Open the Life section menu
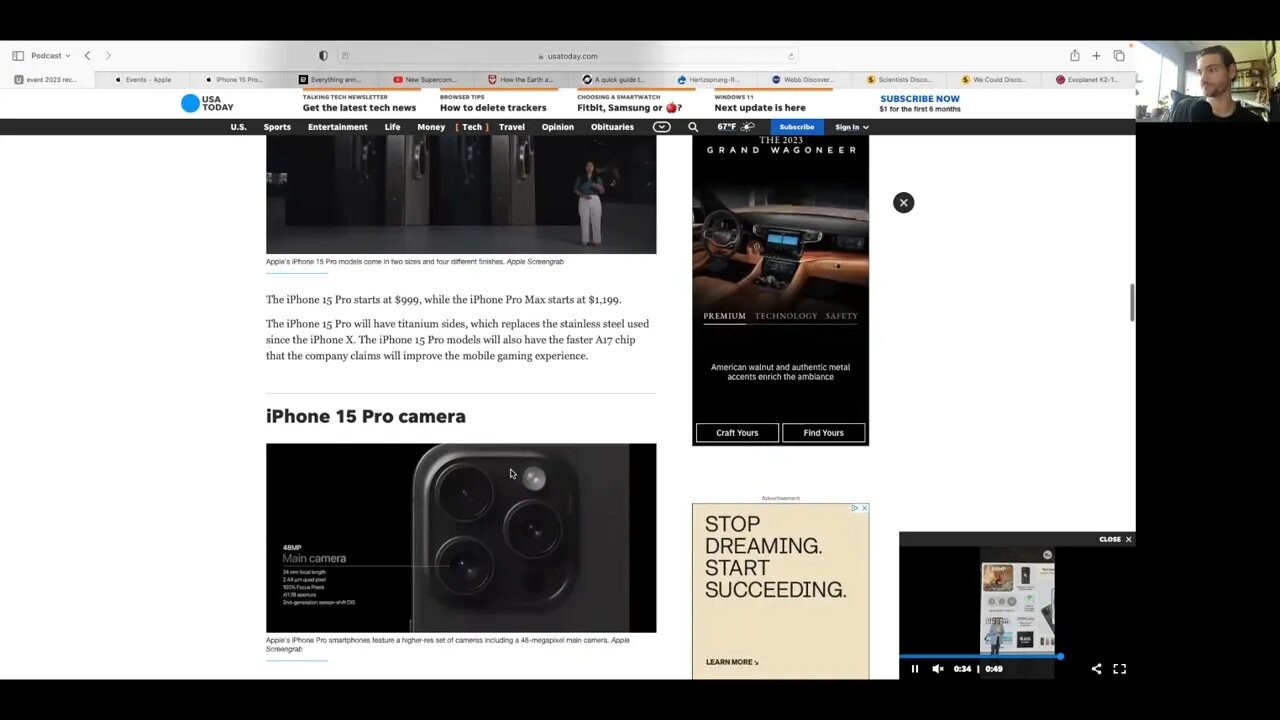Viewport: 1280px width, 720px height. pyautogui.click(x=392, y=127)
